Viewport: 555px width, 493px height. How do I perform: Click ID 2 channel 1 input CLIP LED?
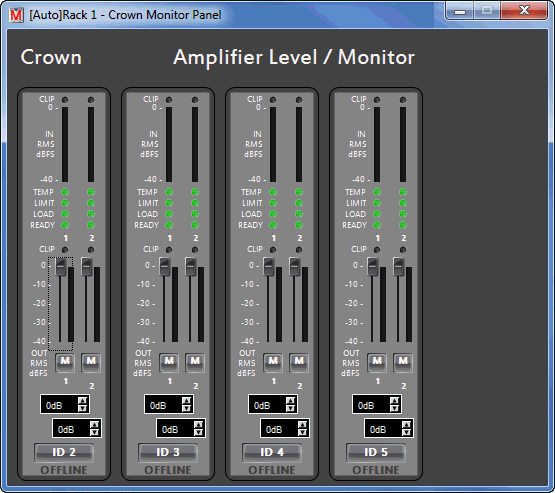click(x=65, y=100)
